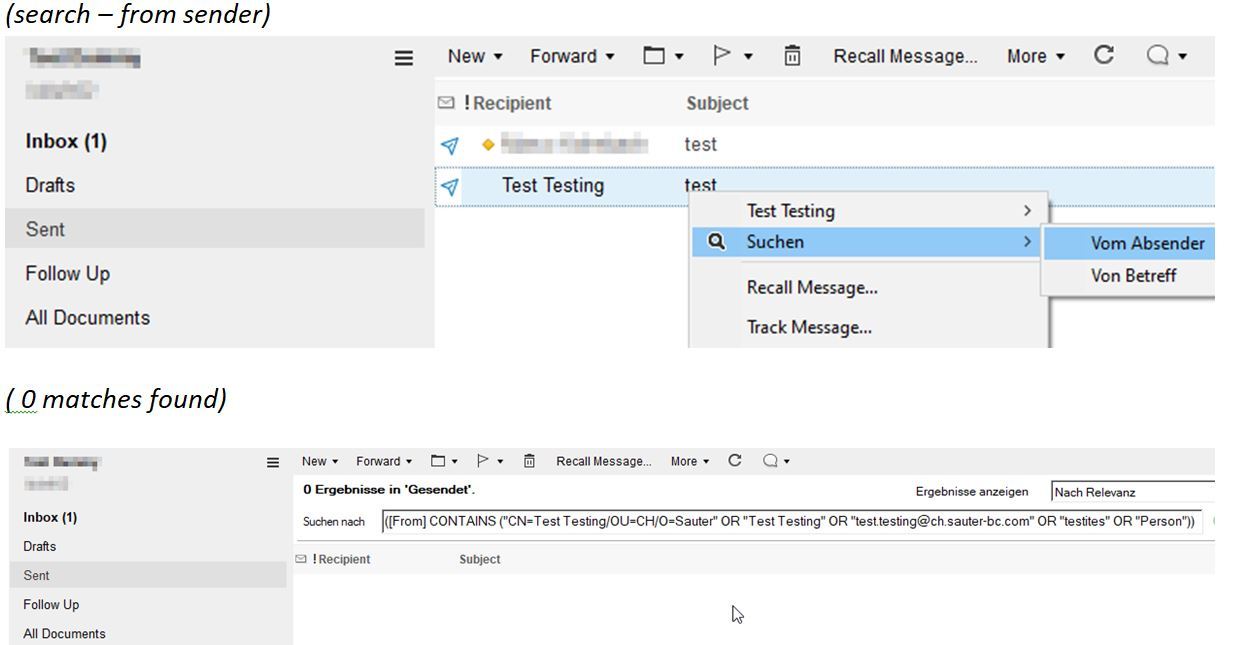Select Von Betreff in the search submenu
The image size is (1259, 645).
(x=1133, y=276)
